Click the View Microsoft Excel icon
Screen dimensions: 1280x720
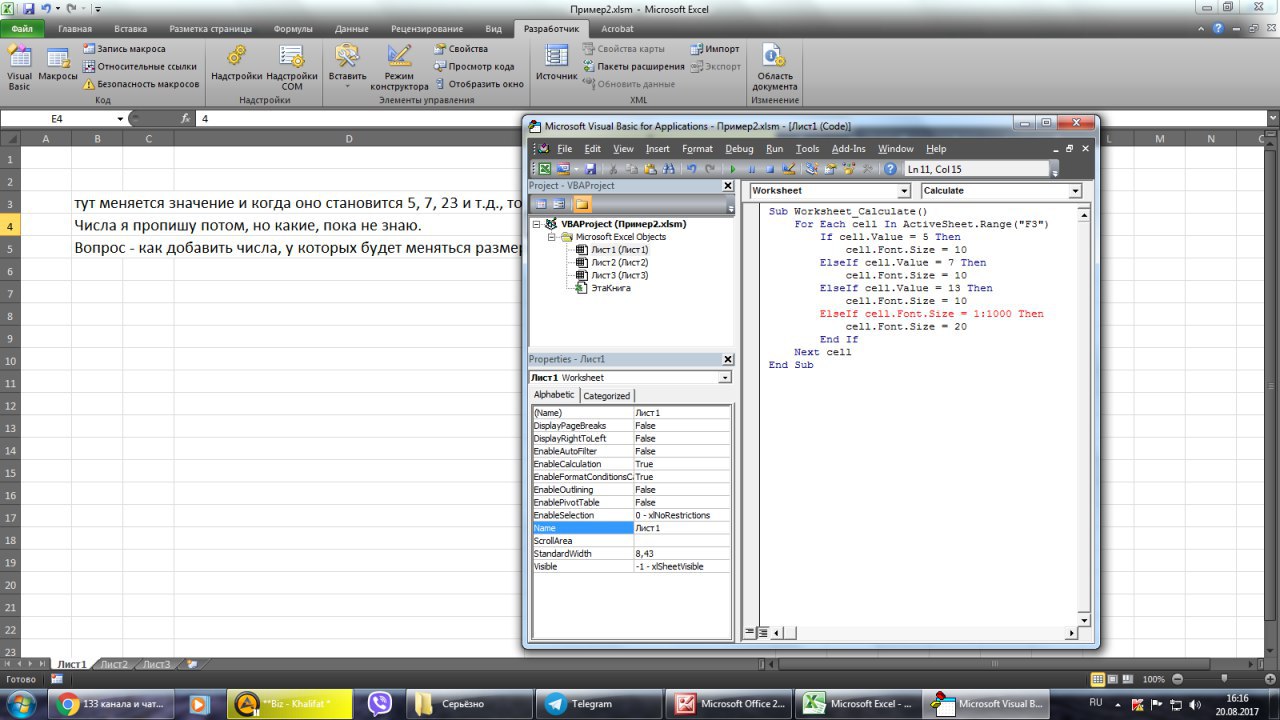tap(544, 169)
